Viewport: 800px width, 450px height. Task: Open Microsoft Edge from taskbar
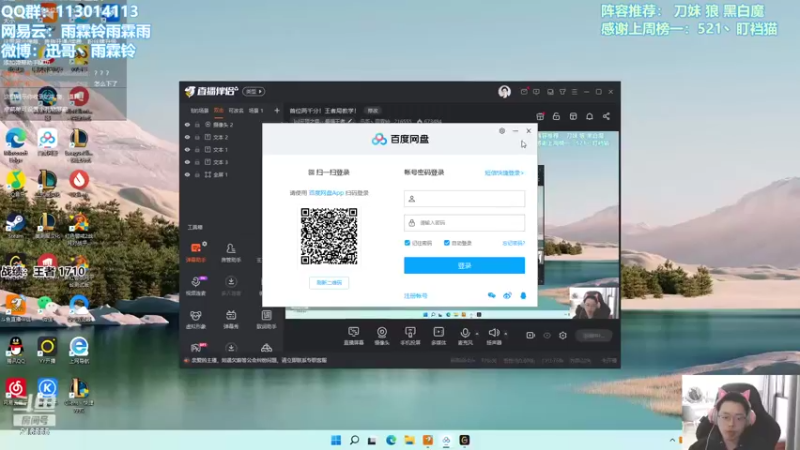(391, 440)
